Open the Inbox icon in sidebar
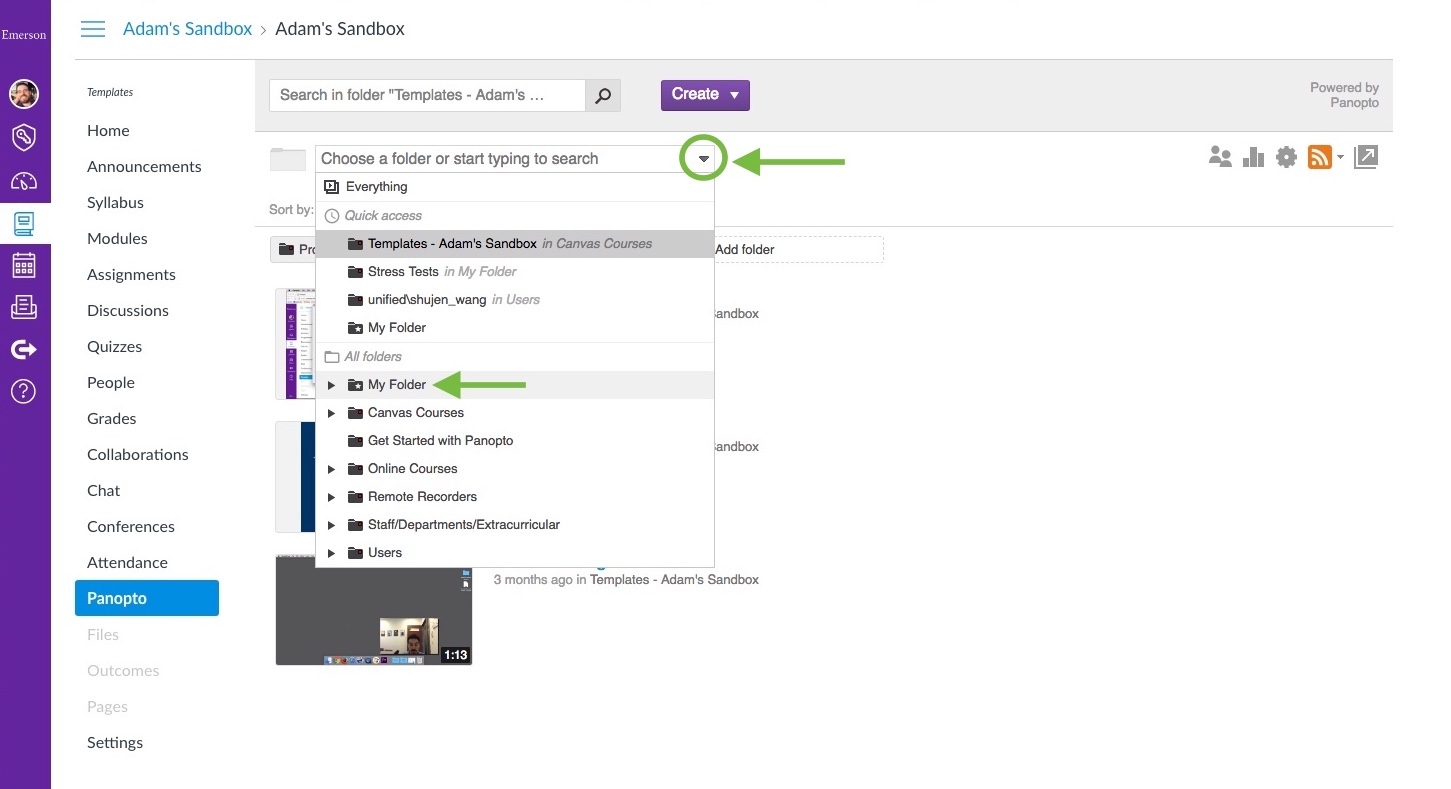This screenshot has width=1451, height=789. click(x=24, y=307)
